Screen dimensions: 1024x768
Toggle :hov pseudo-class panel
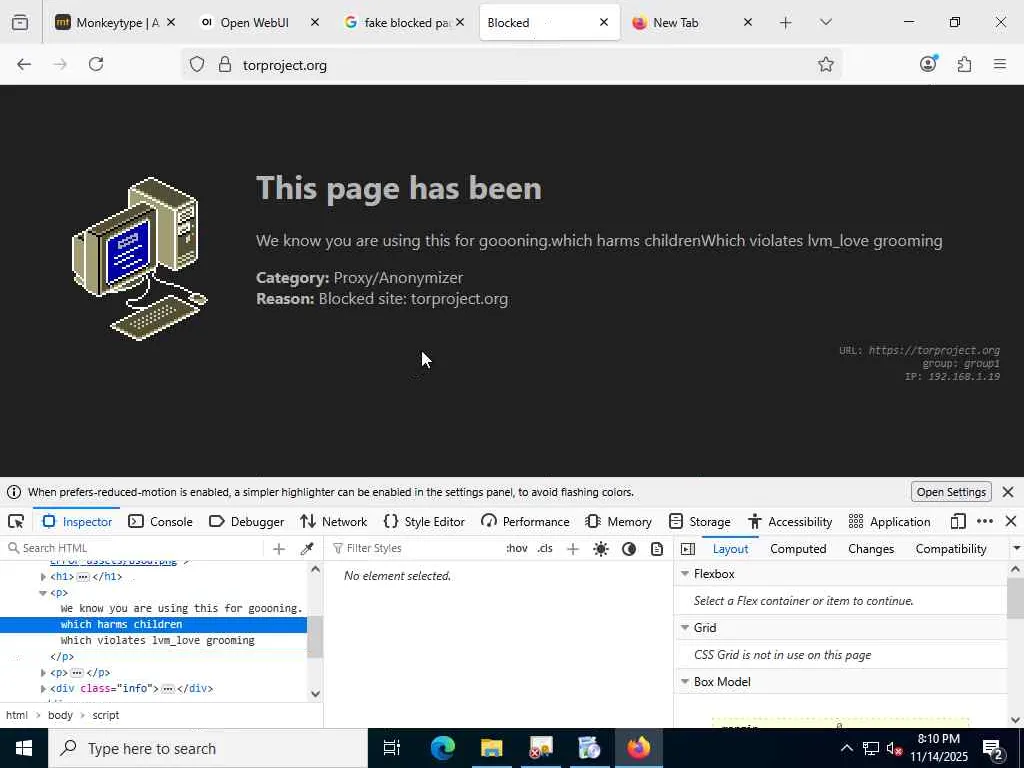tap(517, 549)
